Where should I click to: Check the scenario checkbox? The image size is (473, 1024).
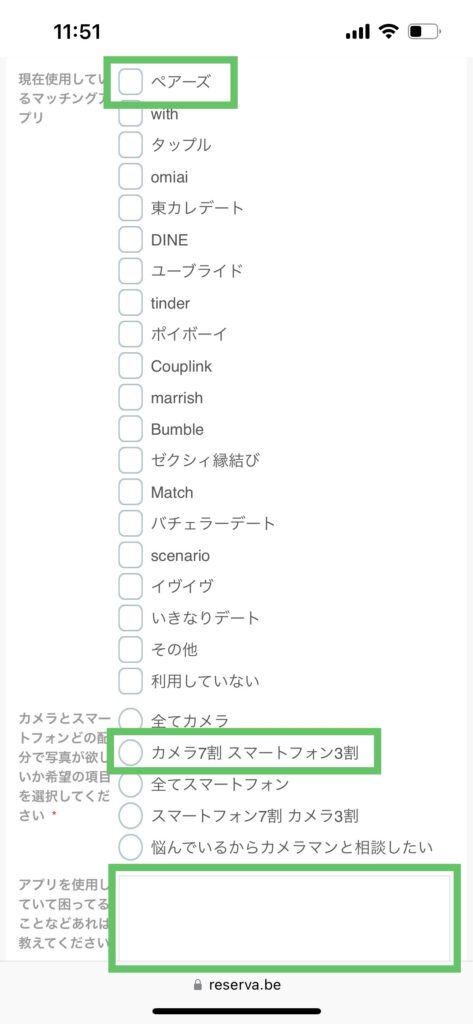(x=131, y=555)
